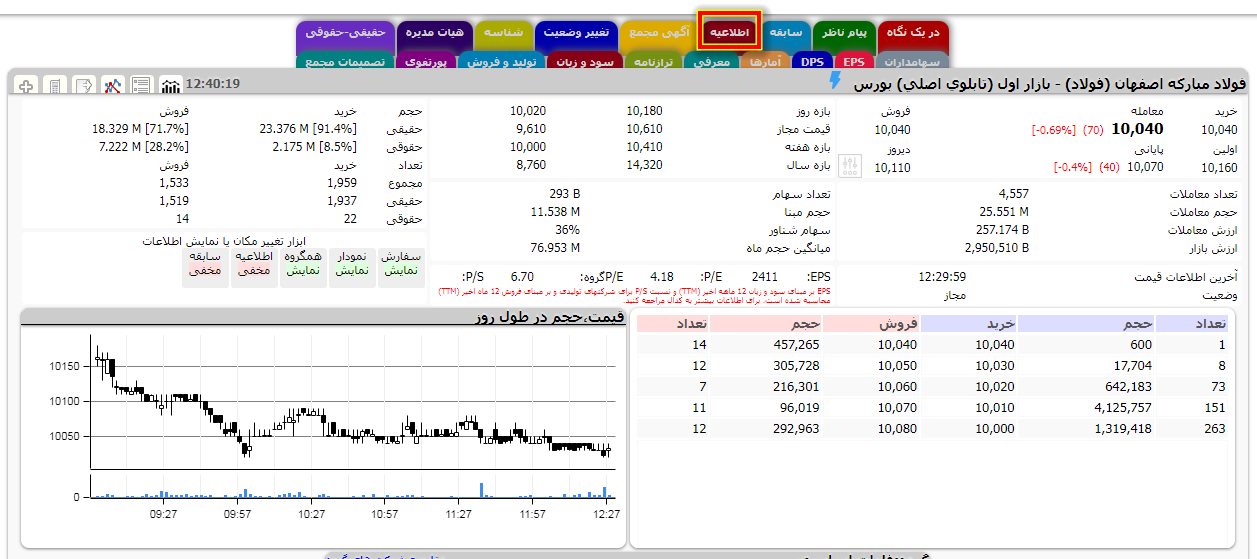The width and height of the screenshot is (1257, 559).
Task: Click the last trade price 10,040 in bold
Action: [1137, 129]
